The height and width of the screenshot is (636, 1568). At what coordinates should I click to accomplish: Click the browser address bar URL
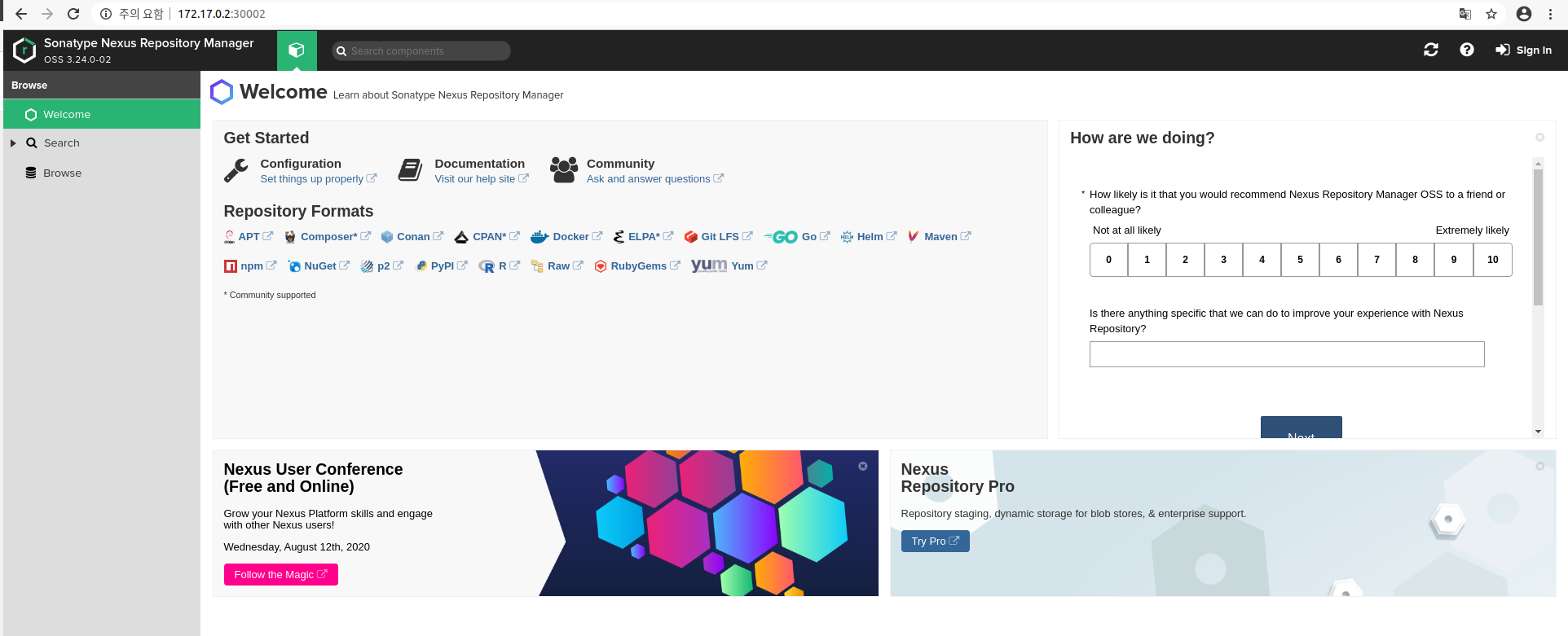(x=222, y=14)
